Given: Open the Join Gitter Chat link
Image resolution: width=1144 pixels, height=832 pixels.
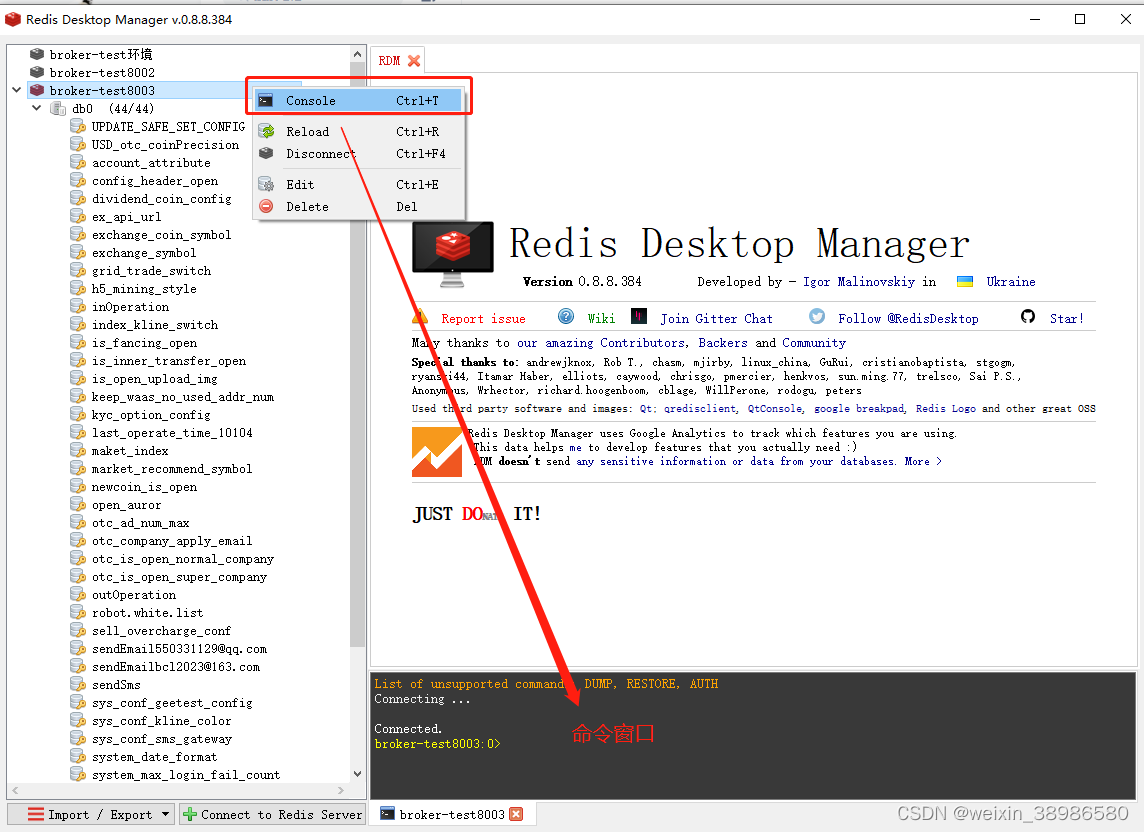Looking at the screenshot, I should pos(717,317).
